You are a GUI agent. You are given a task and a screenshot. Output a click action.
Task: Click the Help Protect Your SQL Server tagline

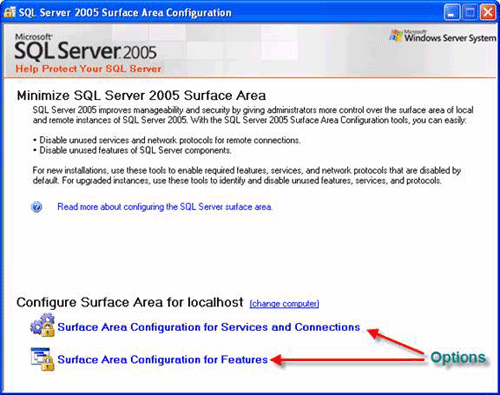(x=88, y=69)
